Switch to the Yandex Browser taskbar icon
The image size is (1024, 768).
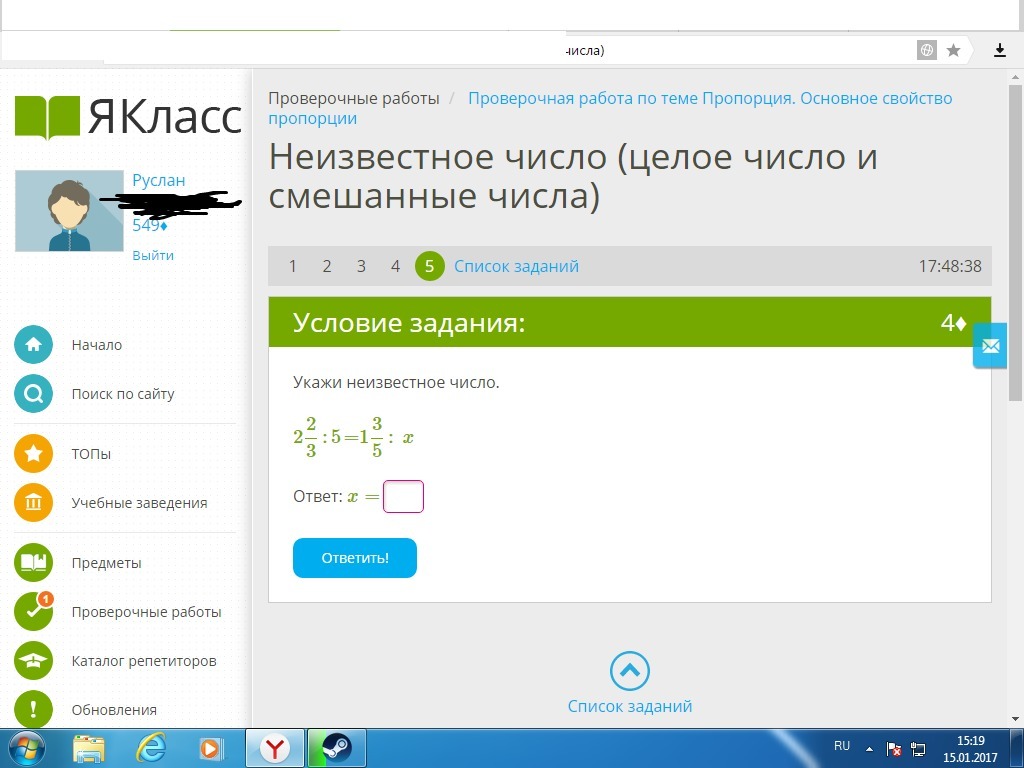click(x=275, y=749)
